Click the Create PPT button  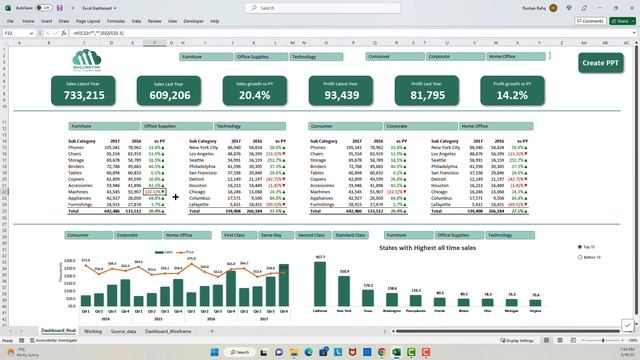(x=600, y=63)
